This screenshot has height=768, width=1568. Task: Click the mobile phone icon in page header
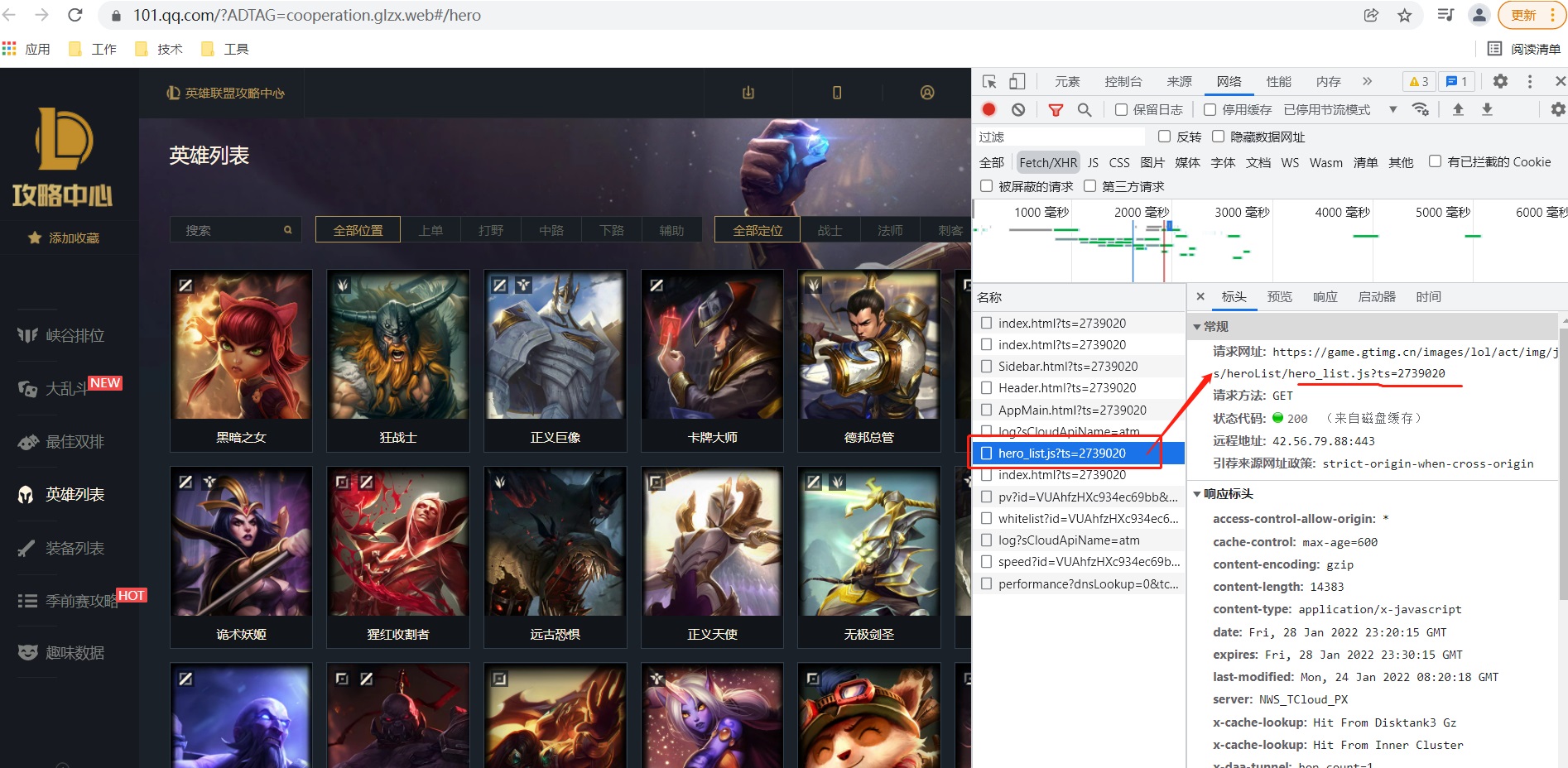pos(837,93)
